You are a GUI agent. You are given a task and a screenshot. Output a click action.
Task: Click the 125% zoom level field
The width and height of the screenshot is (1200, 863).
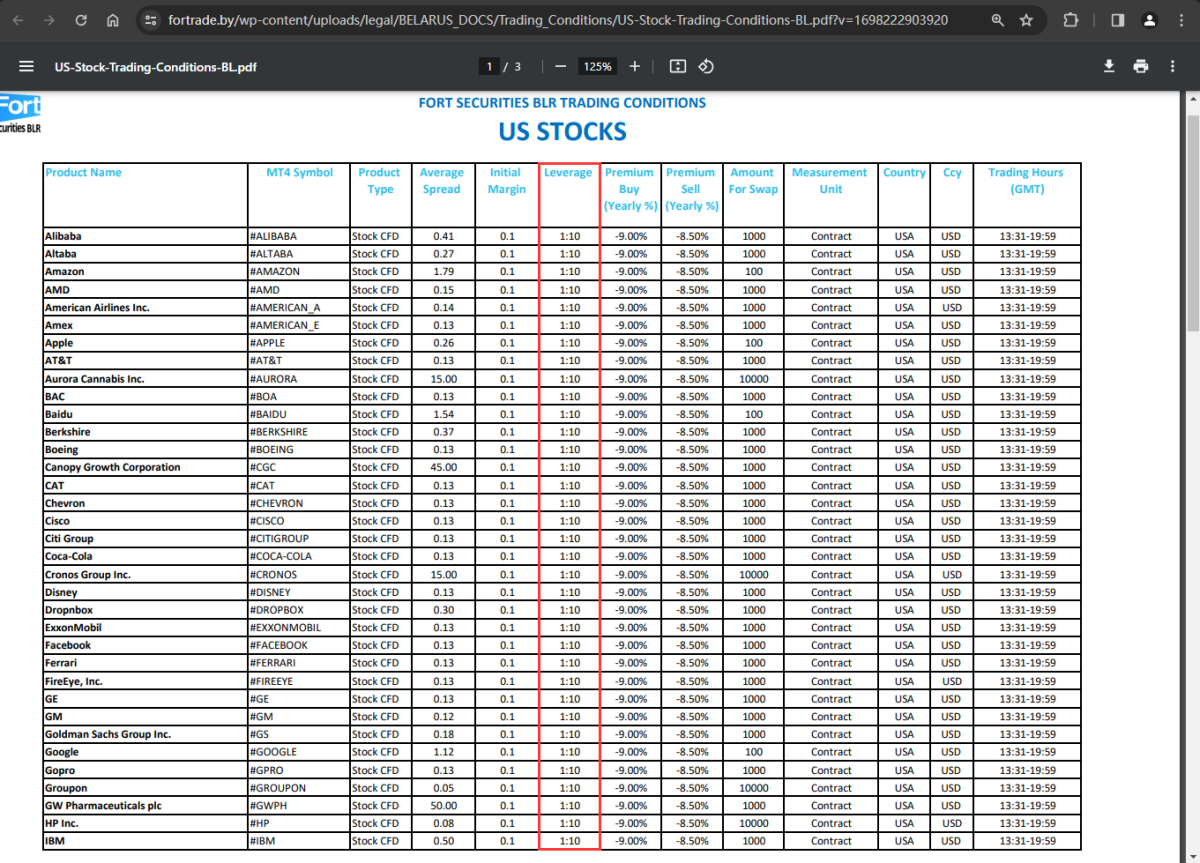click(x=597, y=67)
